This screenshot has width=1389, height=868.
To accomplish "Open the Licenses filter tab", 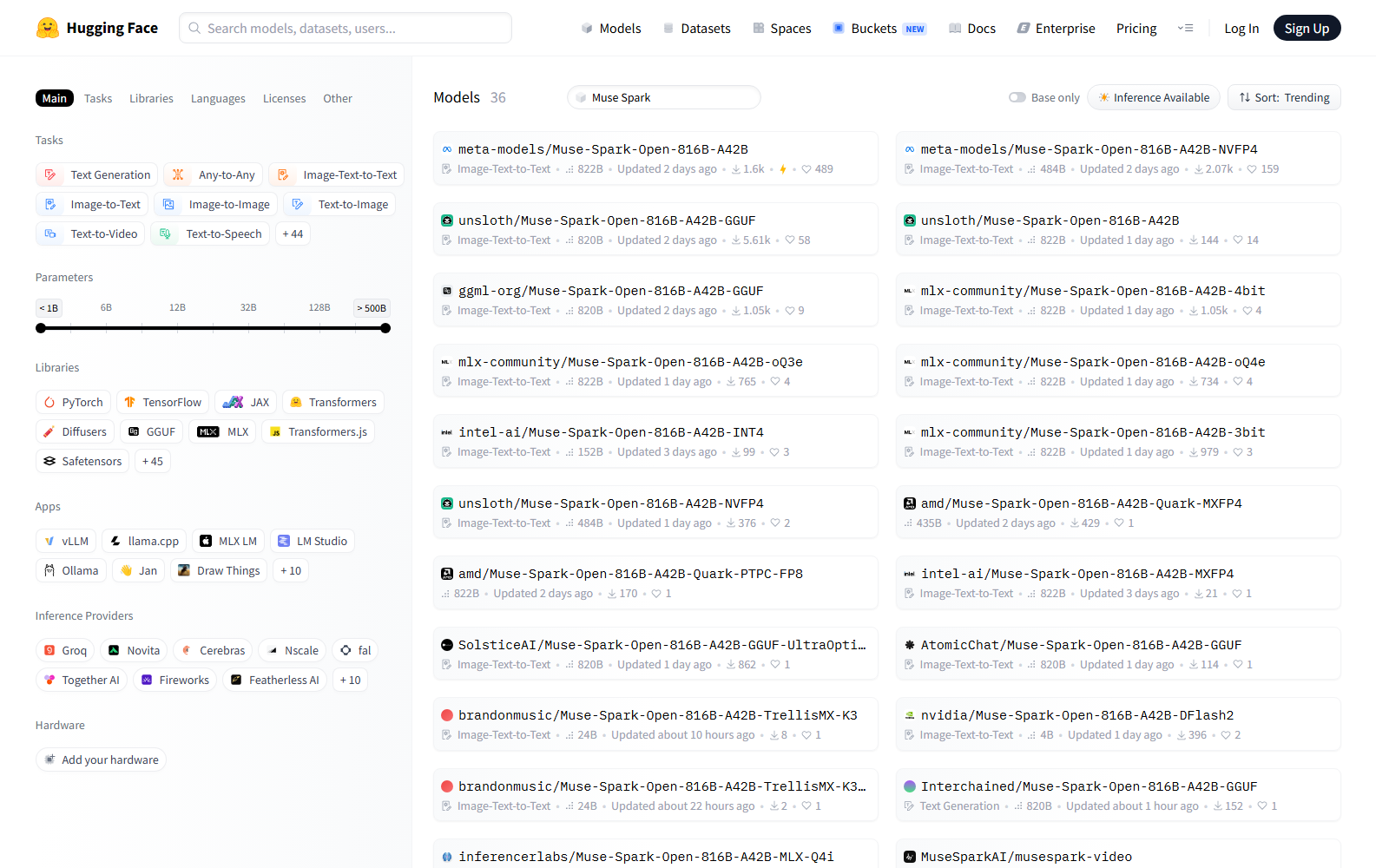I will click(x=284, y=98).
